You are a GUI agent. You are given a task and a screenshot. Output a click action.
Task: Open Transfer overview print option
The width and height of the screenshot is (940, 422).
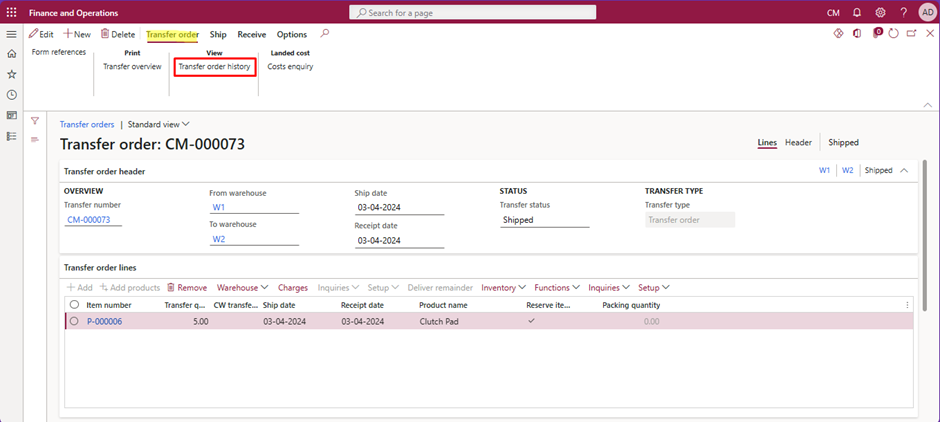[132, 67]
